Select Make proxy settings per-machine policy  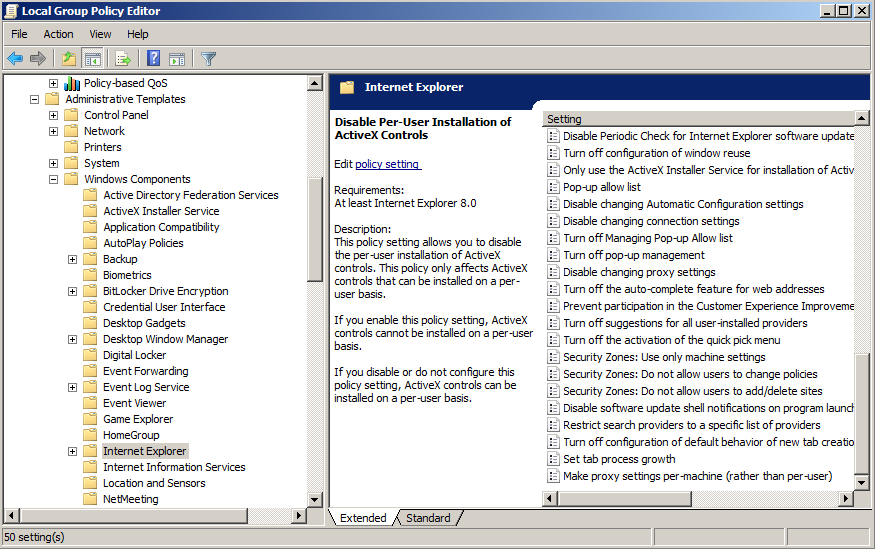pyautogui.click(x=698, y=476)
